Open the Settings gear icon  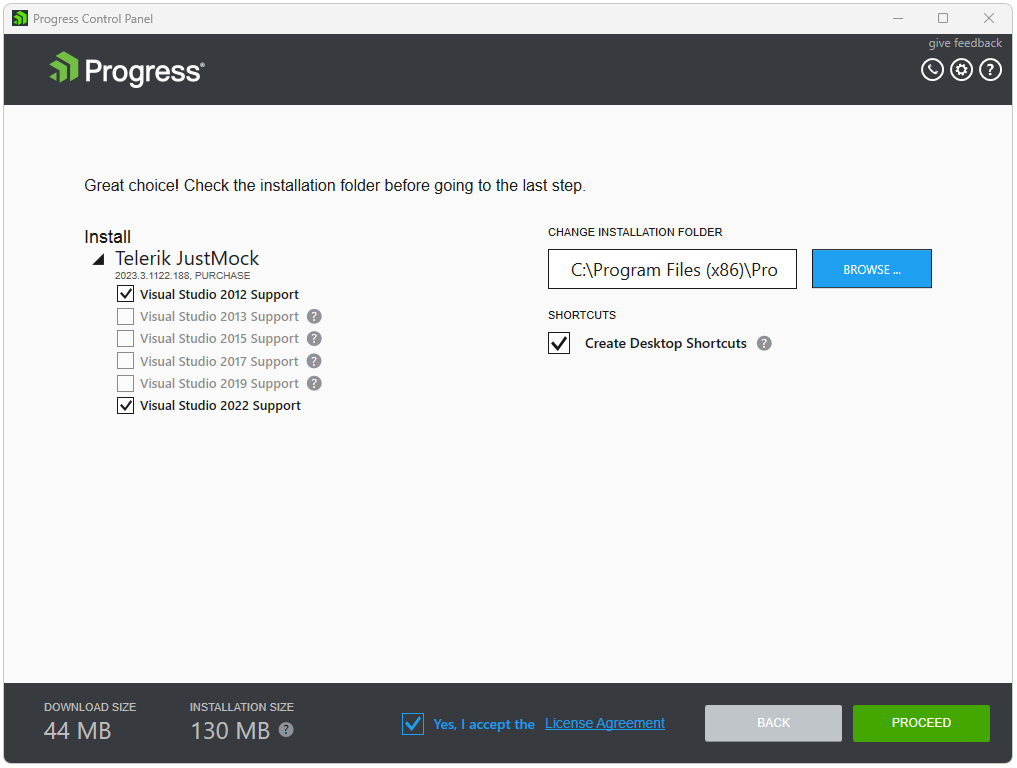pyautogui.click(x=961, y=69)
